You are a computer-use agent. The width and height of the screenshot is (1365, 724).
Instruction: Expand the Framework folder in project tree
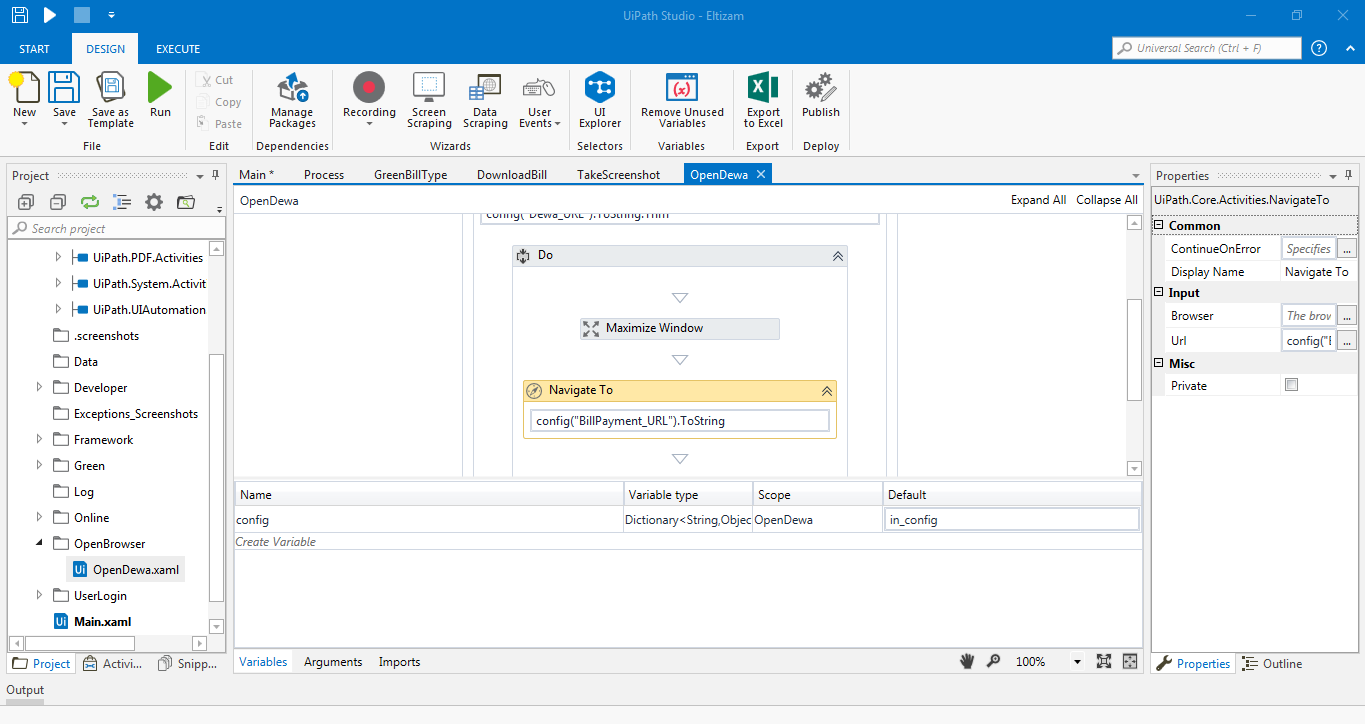pos(40,440)
